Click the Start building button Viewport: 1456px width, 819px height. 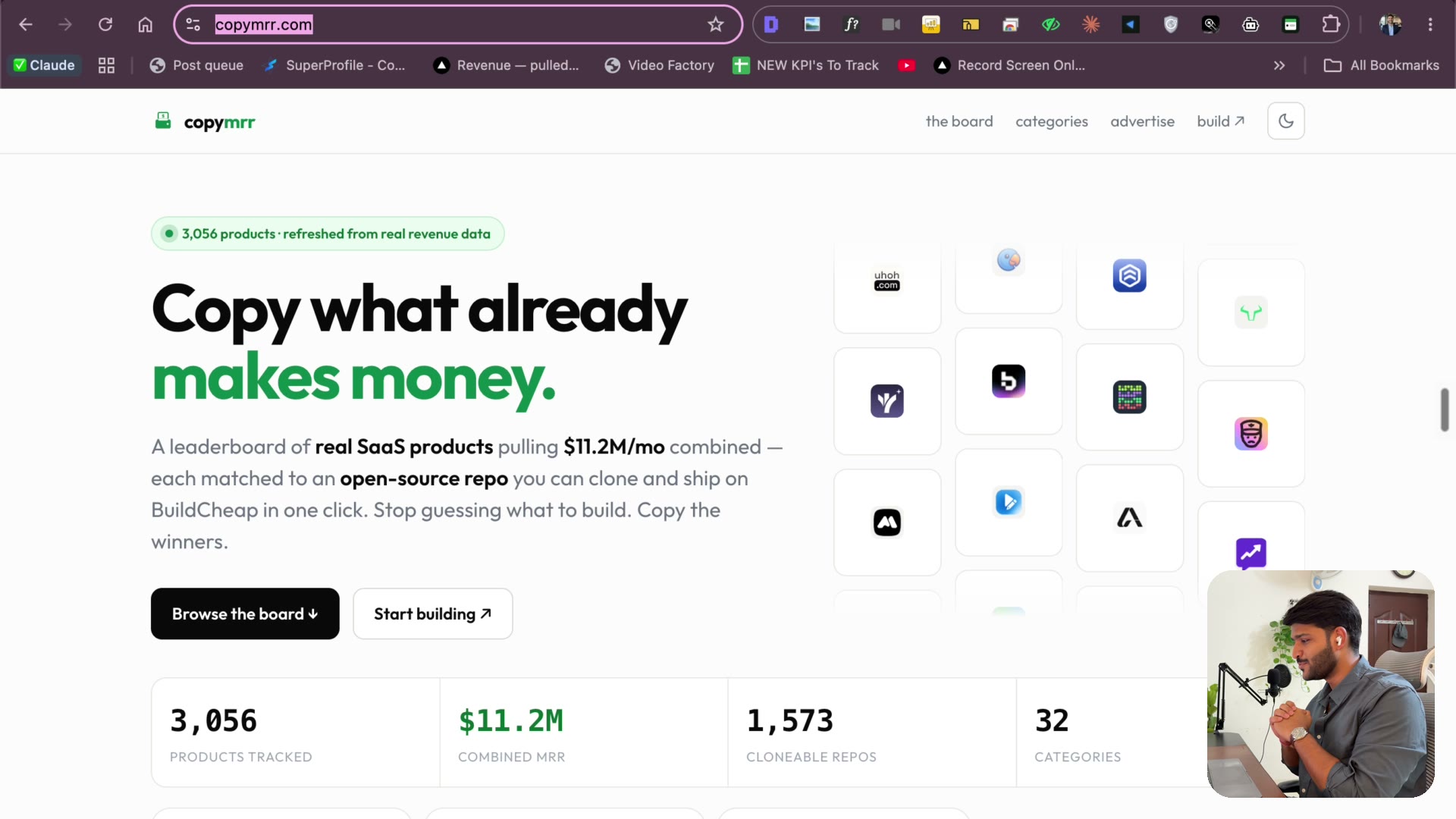433,613
